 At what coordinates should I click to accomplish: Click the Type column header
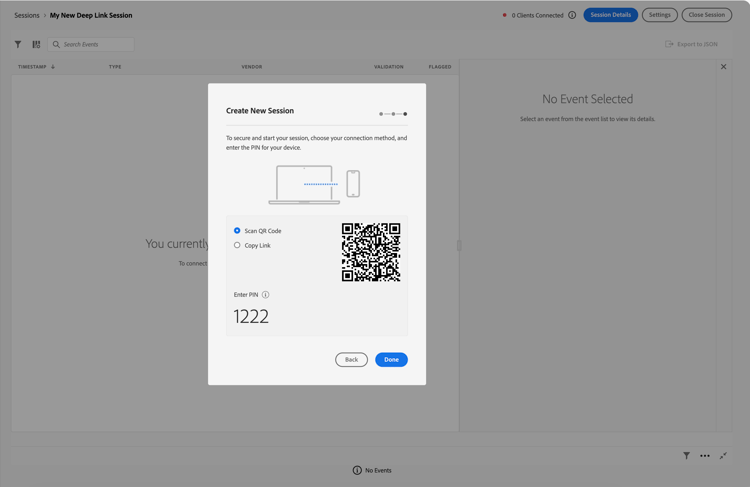pyautogui.click(x=115, y=66)
